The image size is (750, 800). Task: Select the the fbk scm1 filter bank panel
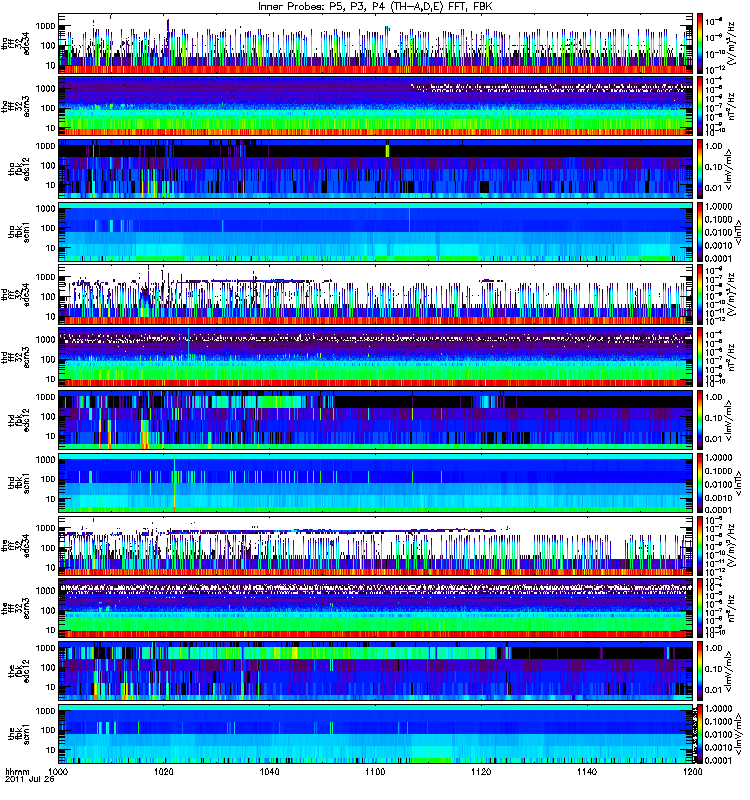(376, 734)
